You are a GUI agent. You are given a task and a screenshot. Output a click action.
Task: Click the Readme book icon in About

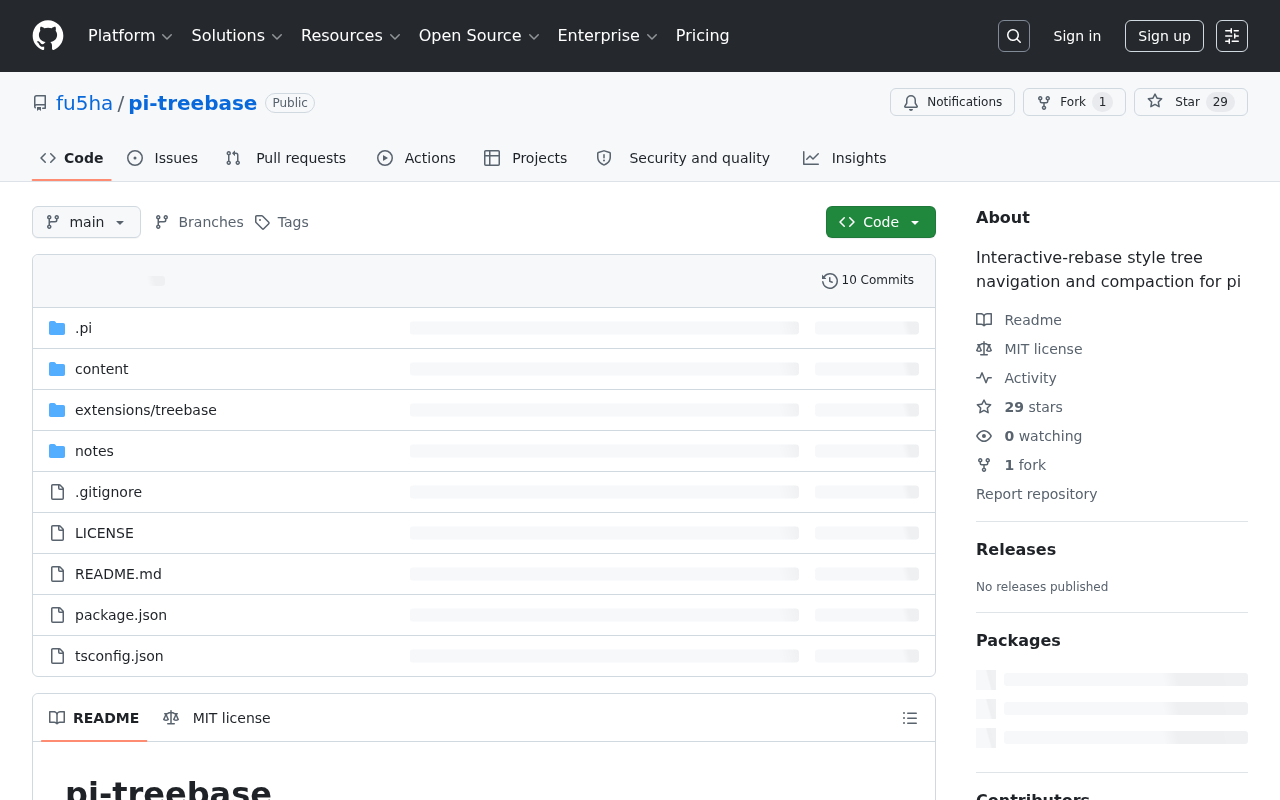pos(984,320)
